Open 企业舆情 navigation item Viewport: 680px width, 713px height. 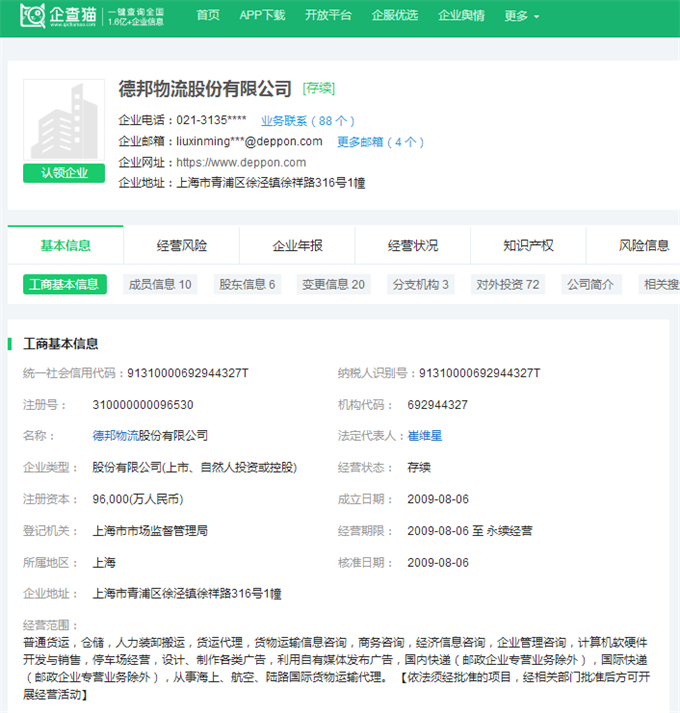pyautogui.click(x=461, y=15)
